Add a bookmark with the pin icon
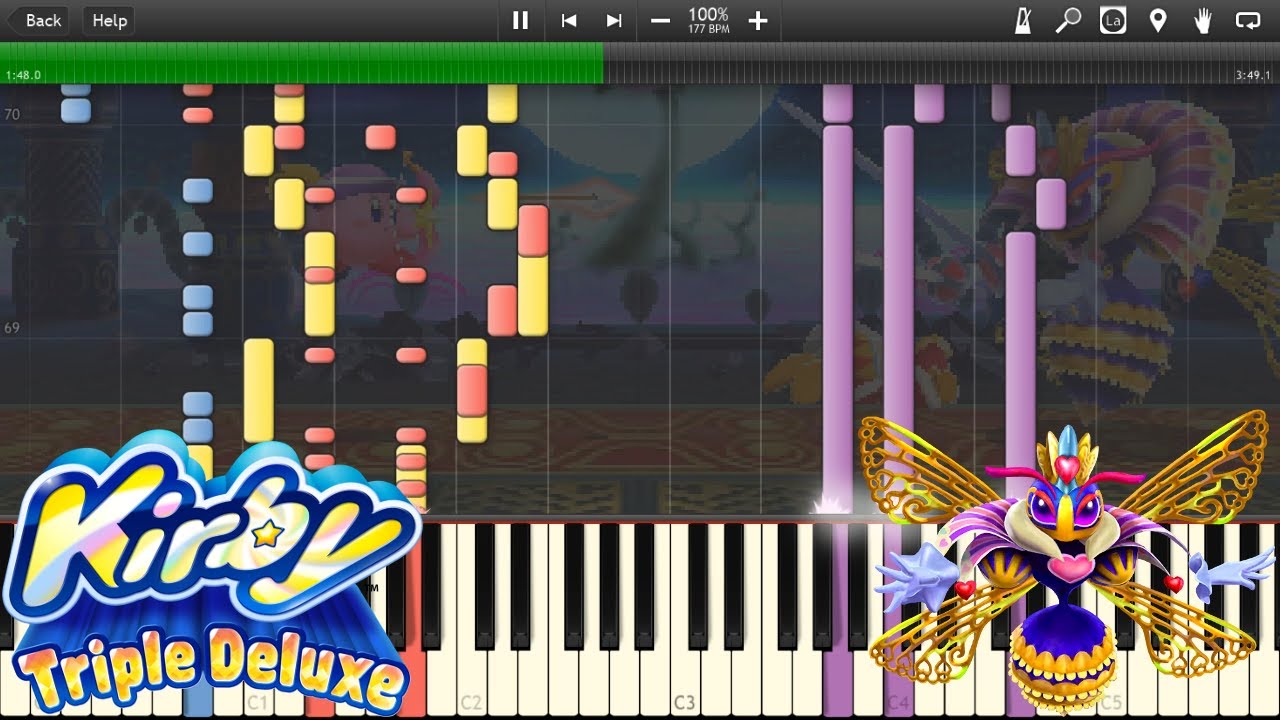The width and height of the screenshot is (1280, 720). click(x=1158, y=20)
